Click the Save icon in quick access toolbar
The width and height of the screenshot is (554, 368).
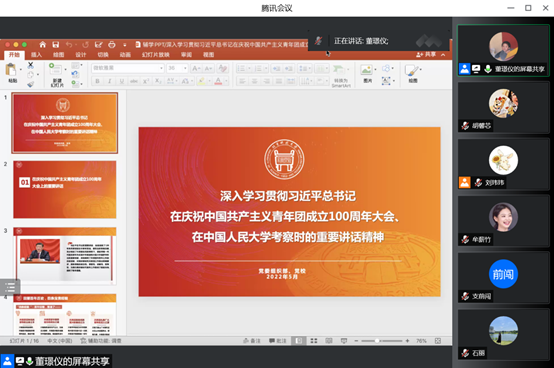pyautogui.click(x=56, y=44)
